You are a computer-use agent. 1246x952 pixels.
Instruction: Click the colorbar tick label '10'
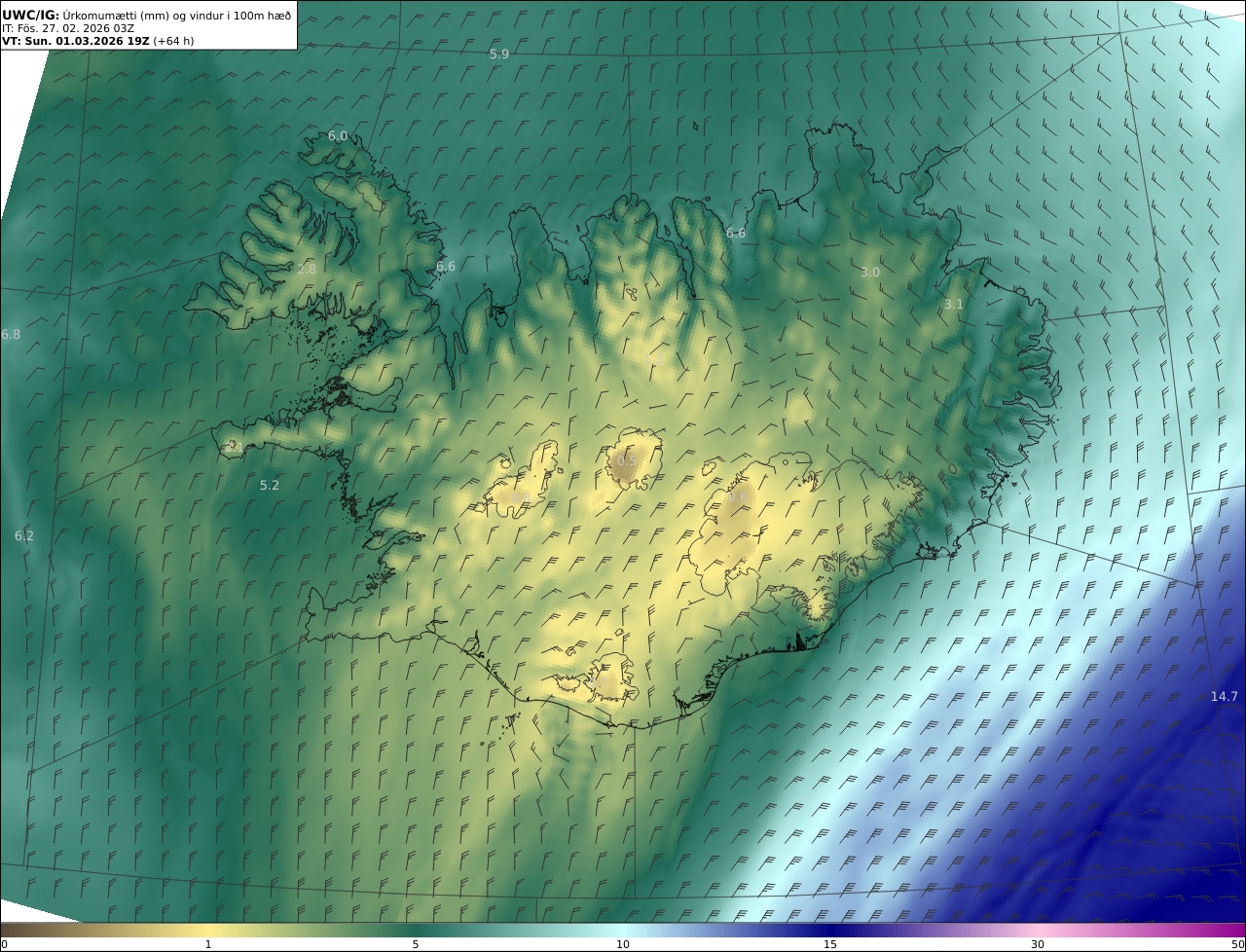623,944
